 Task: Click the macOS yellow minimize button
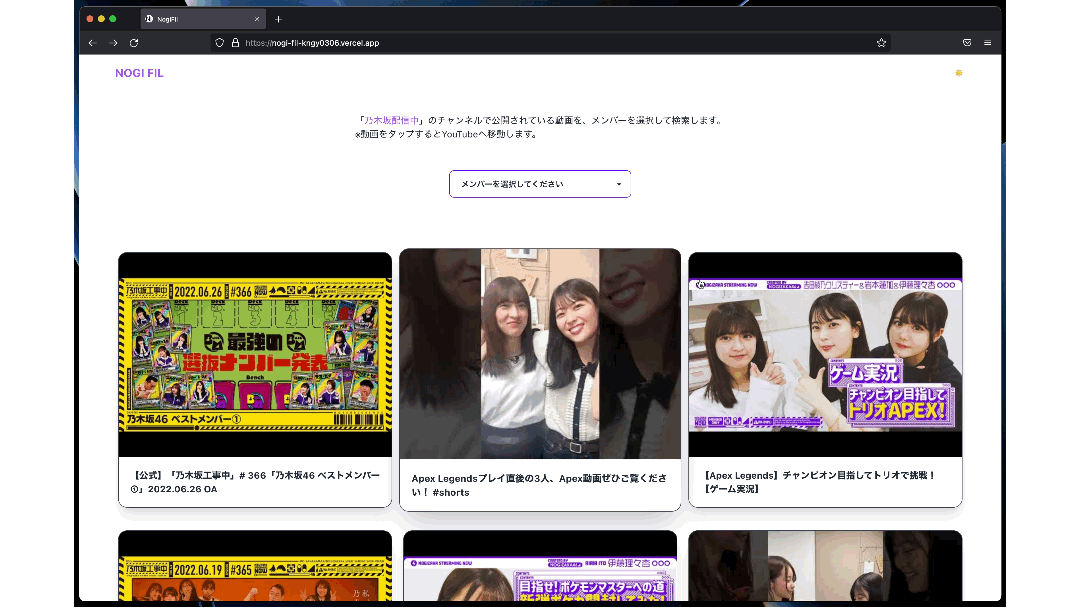click(x=101, y=19)
